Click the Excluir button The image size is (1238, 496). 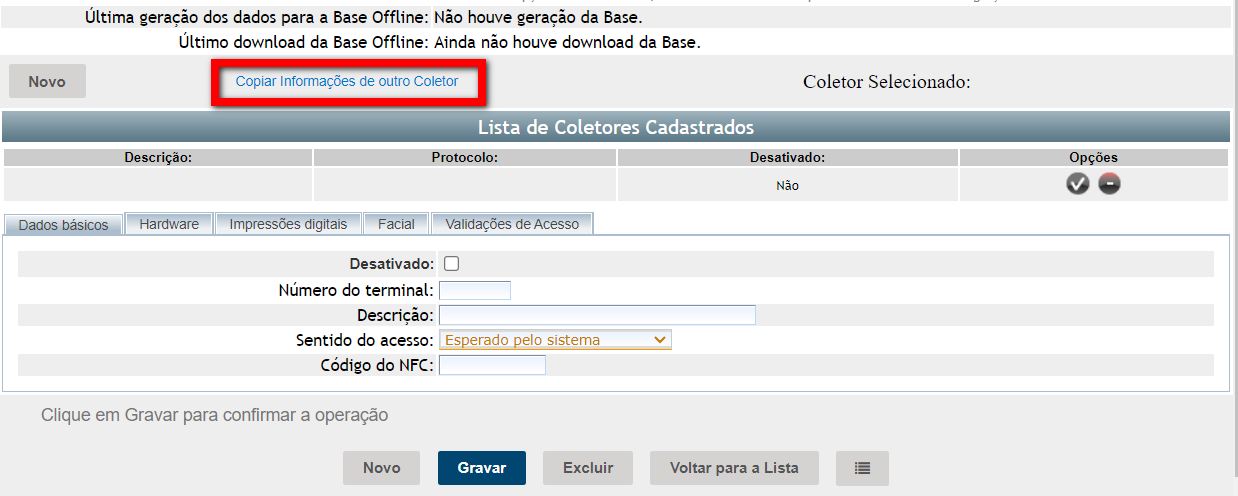pyautogui.click(x=588, y=468)
